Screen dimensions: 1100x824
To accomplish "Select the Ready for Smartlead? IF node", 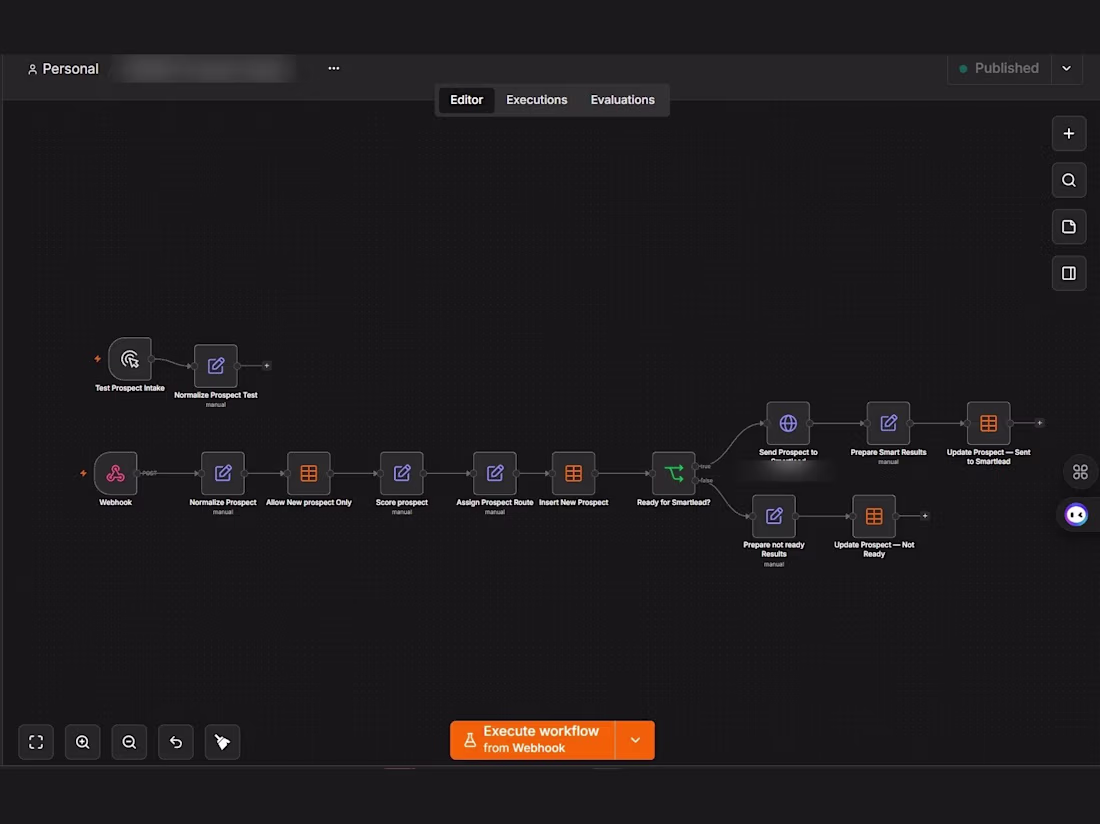I will 673,473.
